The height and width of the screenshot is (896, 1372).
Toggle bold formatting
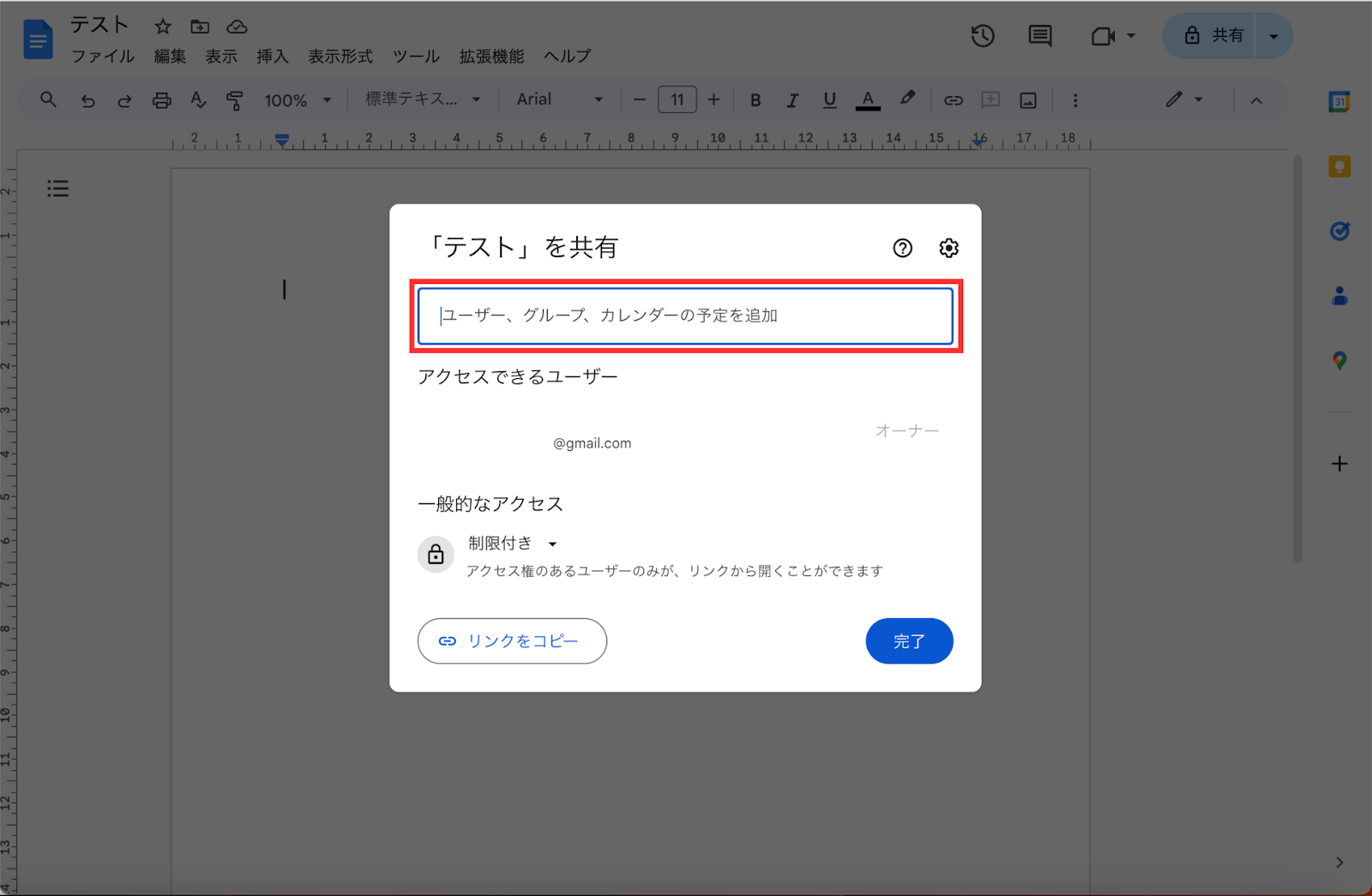click(x=755, y=100)
